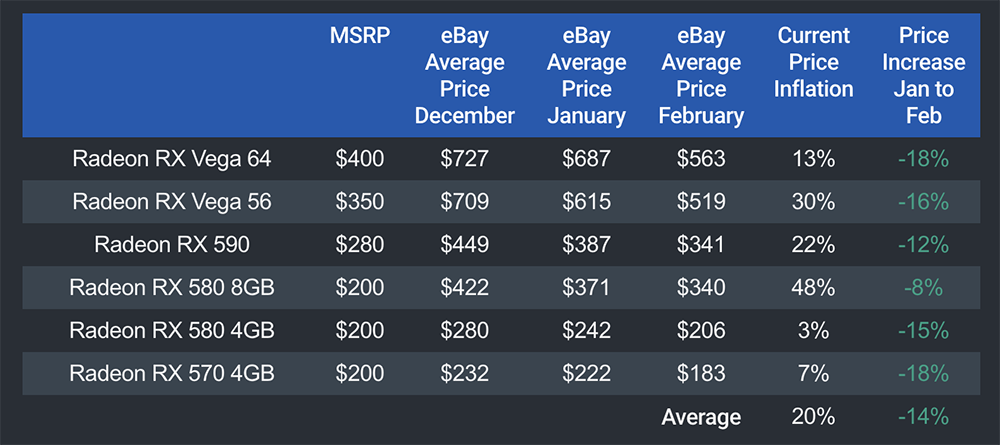1000x445 pixels.
Task: Click the $727 December price cell
Action: [465, 159]
